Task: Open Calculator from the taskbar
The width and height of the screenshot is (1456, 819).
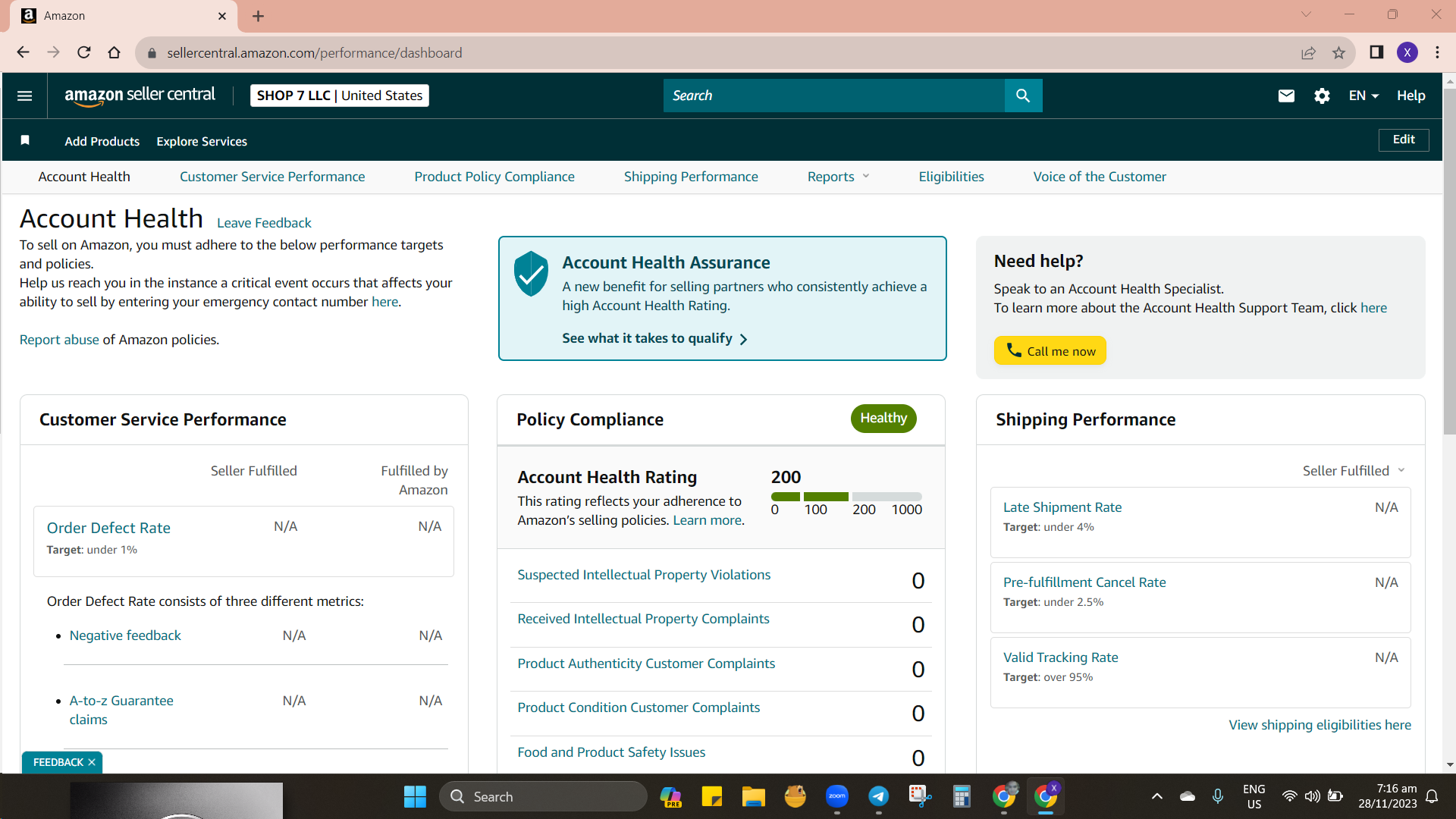Action: 962,796
